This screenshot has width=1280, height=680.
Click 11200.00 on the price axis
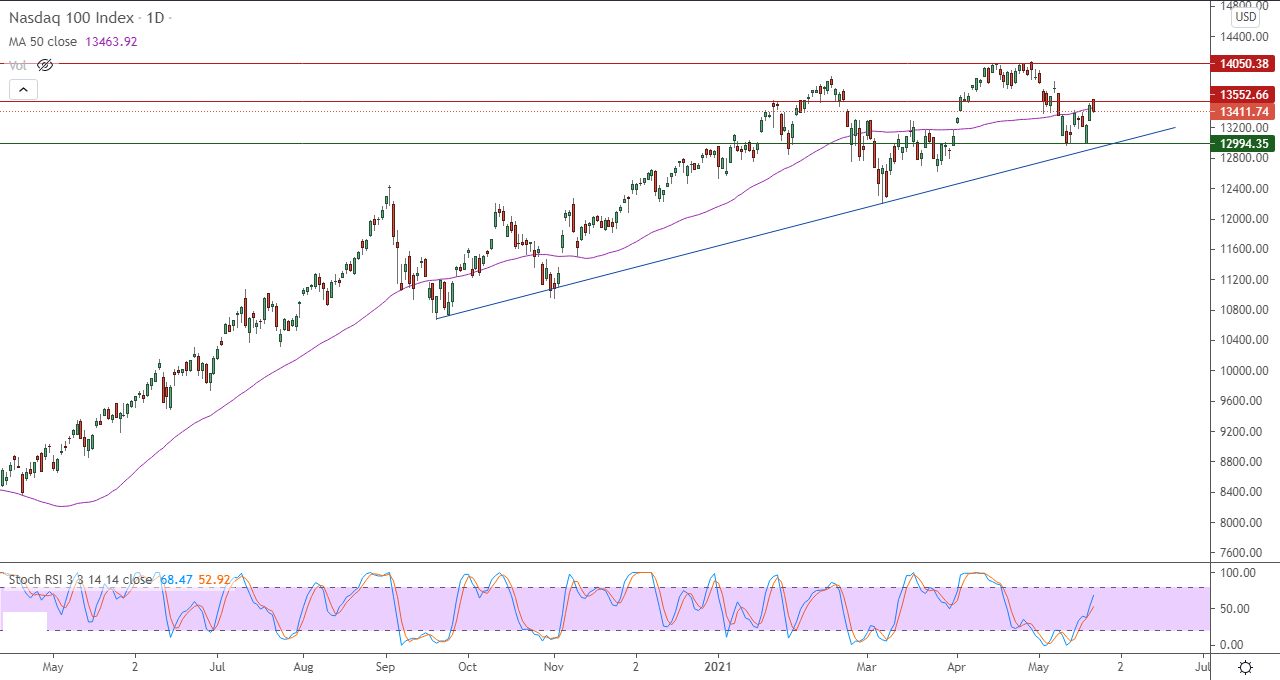coord(1243,280)
